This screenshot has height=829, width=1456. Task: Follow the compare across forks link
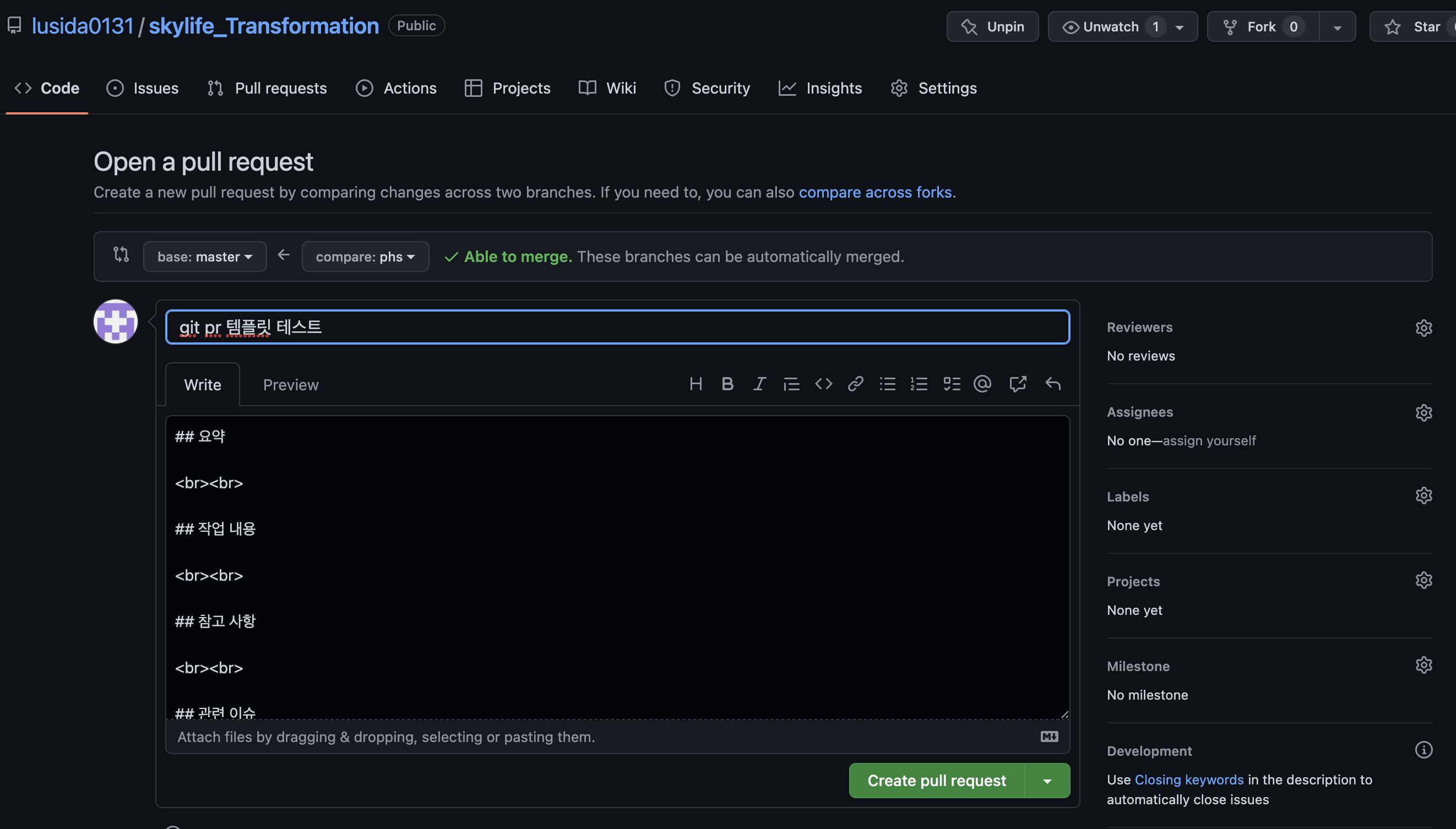pyautogui.click(x=874, y=193)
